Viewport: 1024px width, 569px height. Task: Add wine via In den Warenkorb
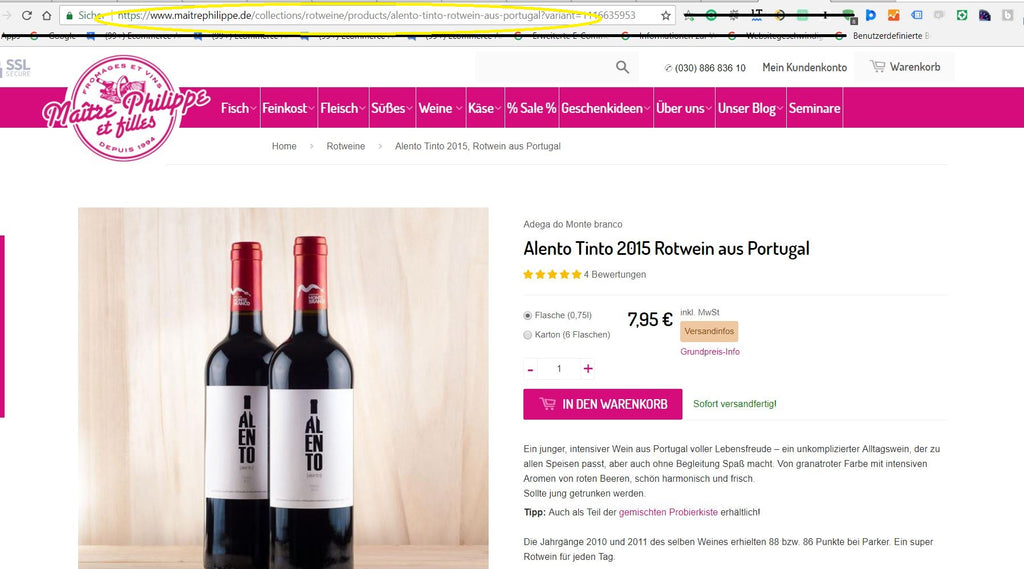coord(603,404)
